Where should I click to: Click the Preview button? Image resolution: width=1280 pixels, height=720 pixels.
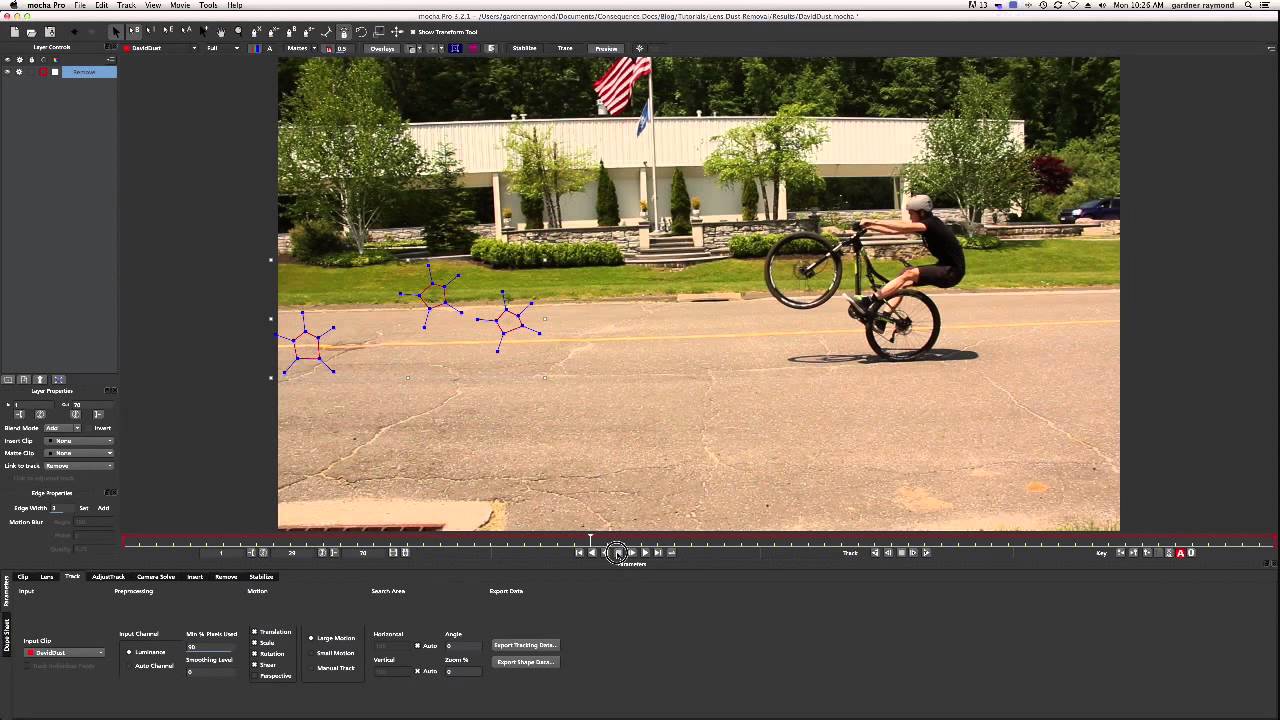pos(606,48)
